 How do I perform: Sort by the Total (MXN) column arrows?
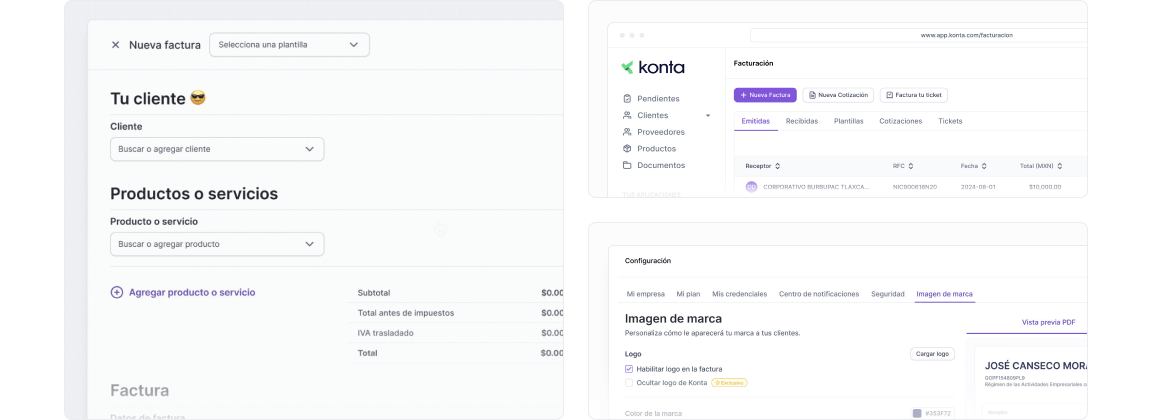coord(1060,167)
